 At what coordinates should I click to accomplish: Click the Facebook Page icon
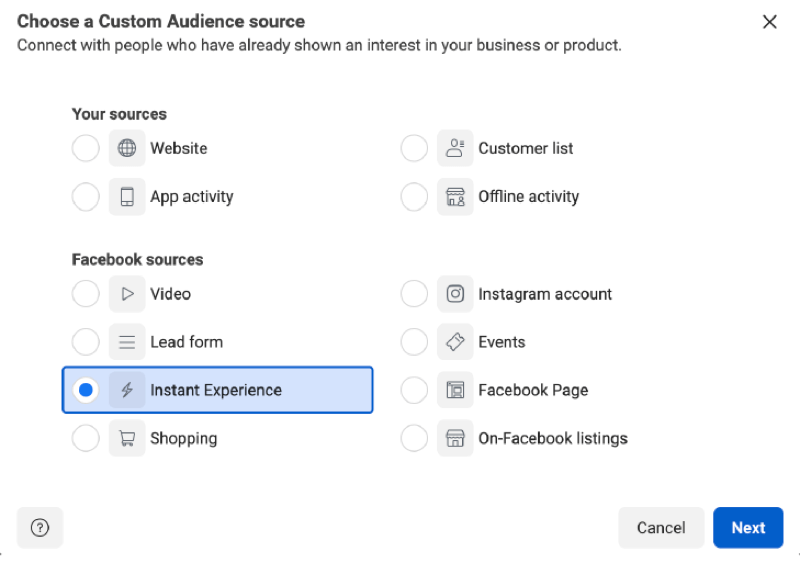455,390
